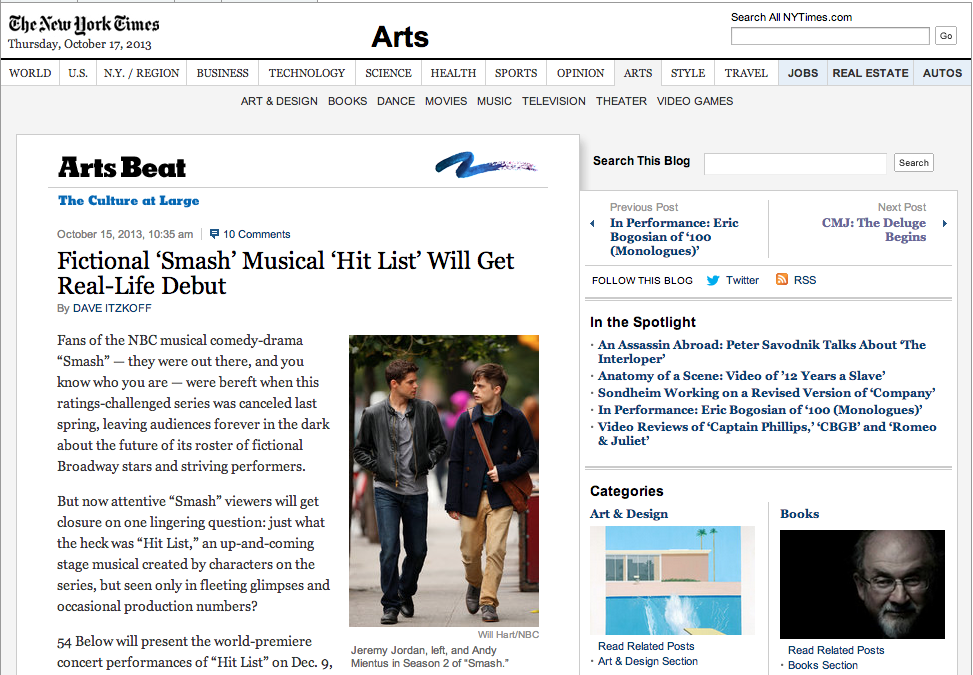Open Sondheim 'Company' spotlight article
This screenshot has height=675, width=973.
(766, 393)
